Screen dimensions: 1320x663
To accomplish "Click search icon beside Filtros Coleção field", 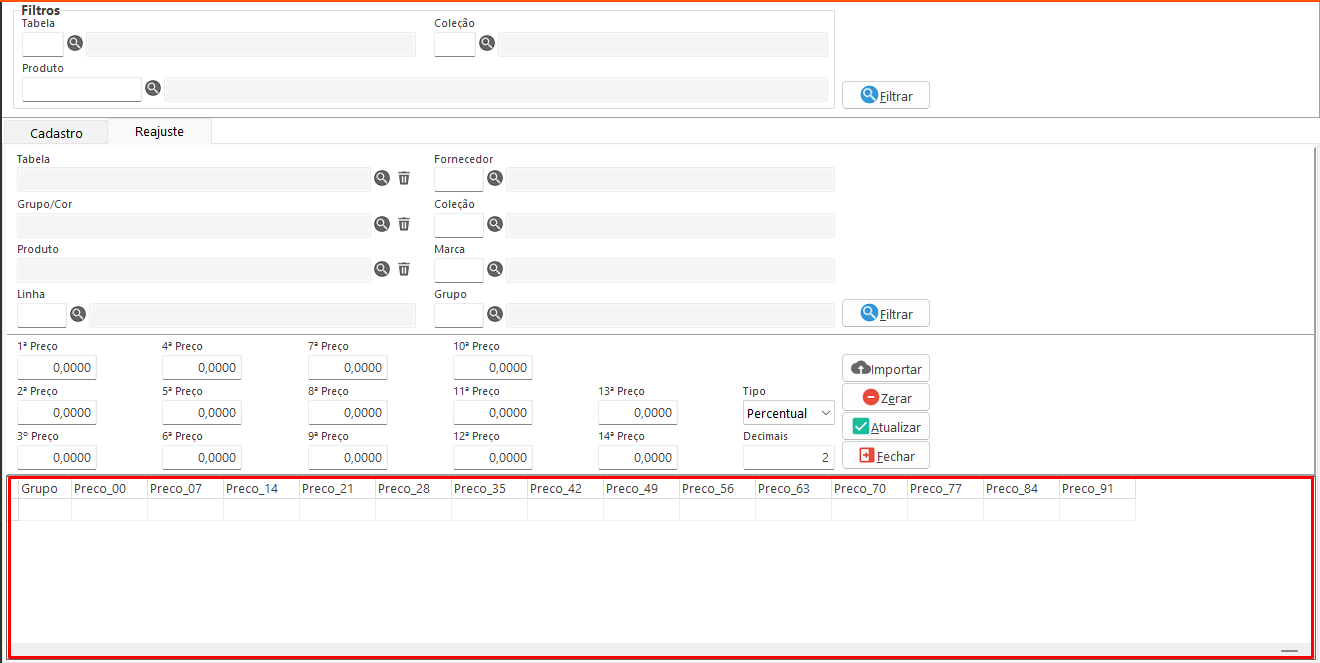I will tap(487, 43).
